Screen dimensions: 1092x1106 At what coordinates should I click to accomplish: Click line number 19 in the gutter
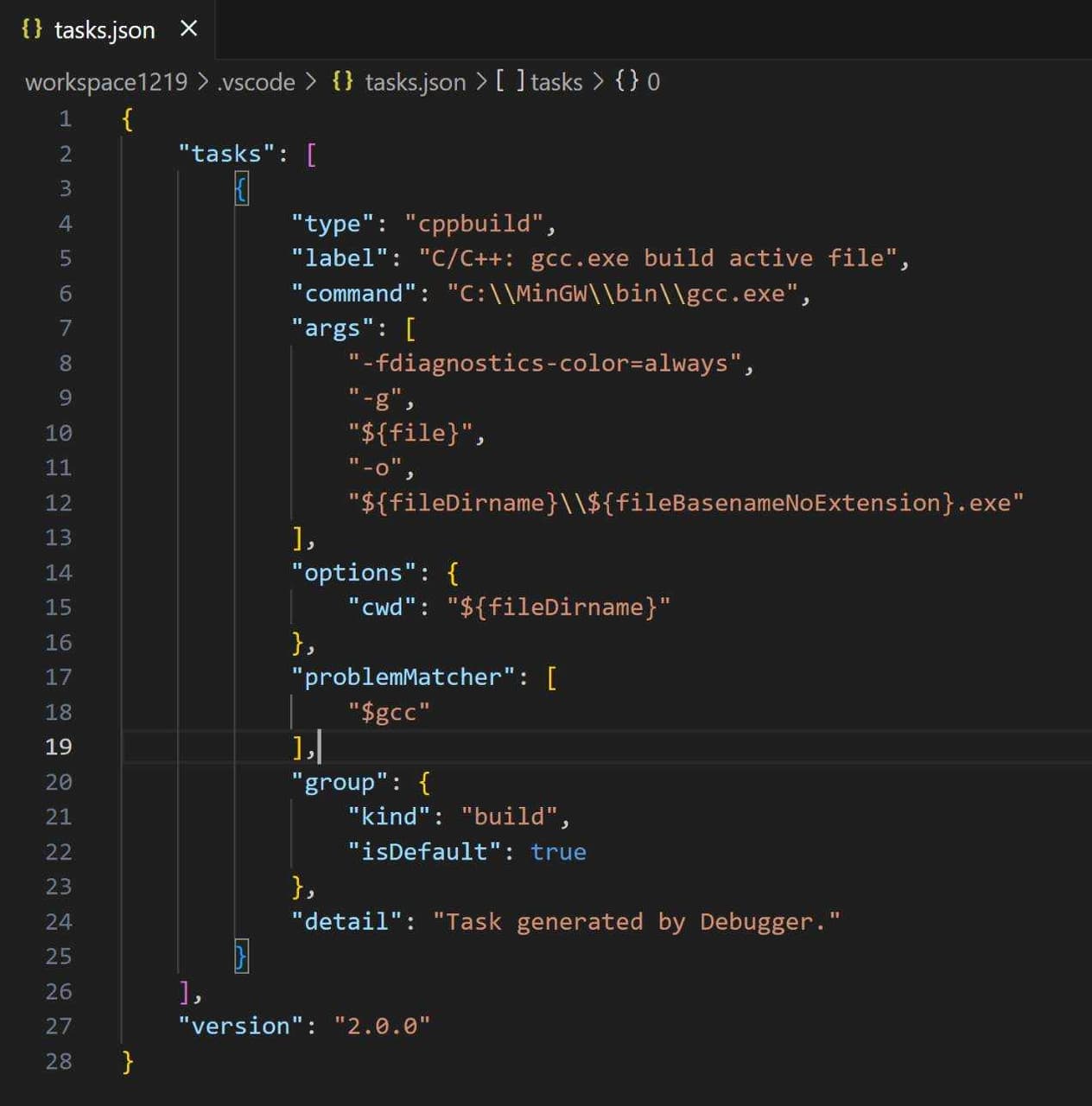[59, 747]
